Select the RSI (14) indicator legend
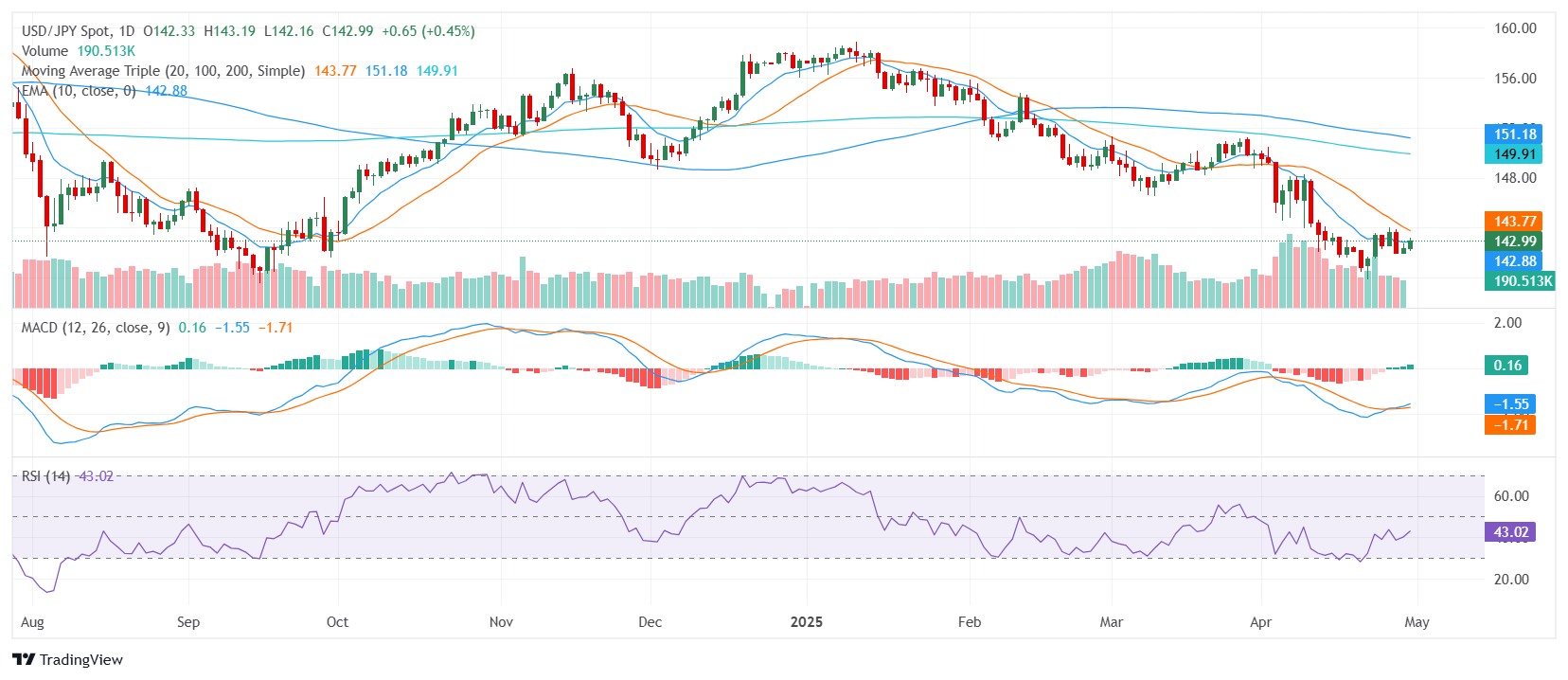The image size is (1568, 680). pos(45,476)
